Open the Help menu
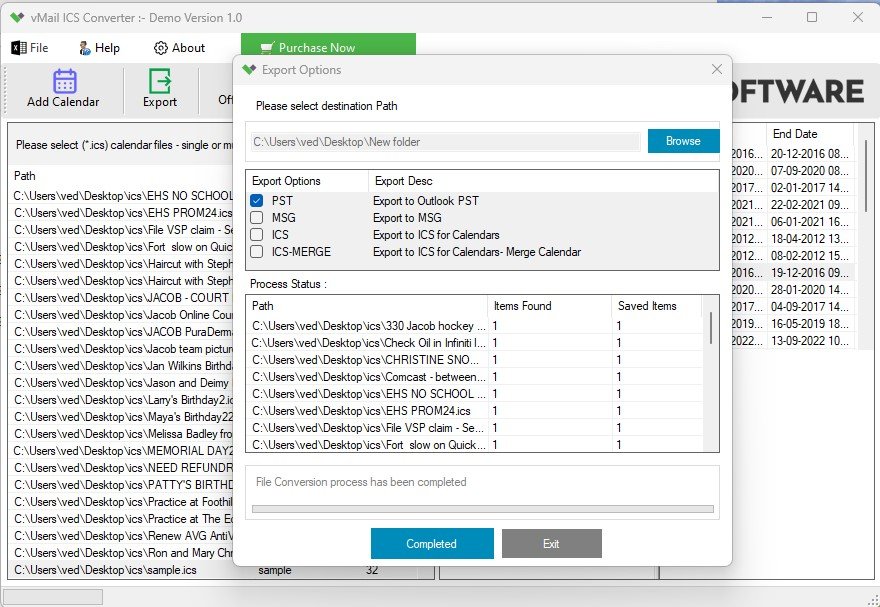This screenshot has width=880, height=607. click(x=99, y=48)
